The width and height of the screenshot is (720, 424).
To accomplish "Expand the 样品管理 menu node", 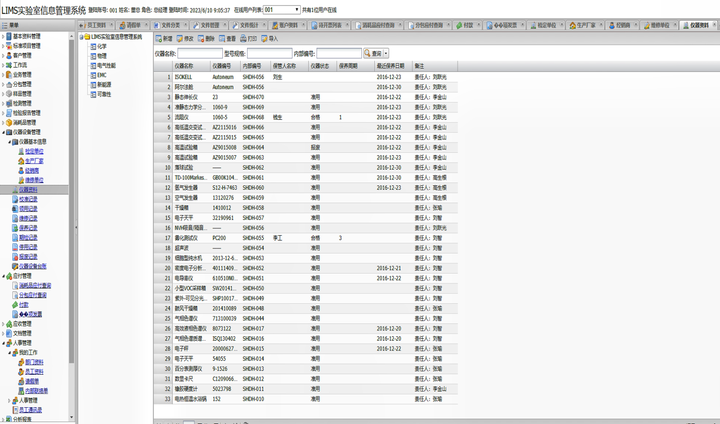I will [3, 94].
